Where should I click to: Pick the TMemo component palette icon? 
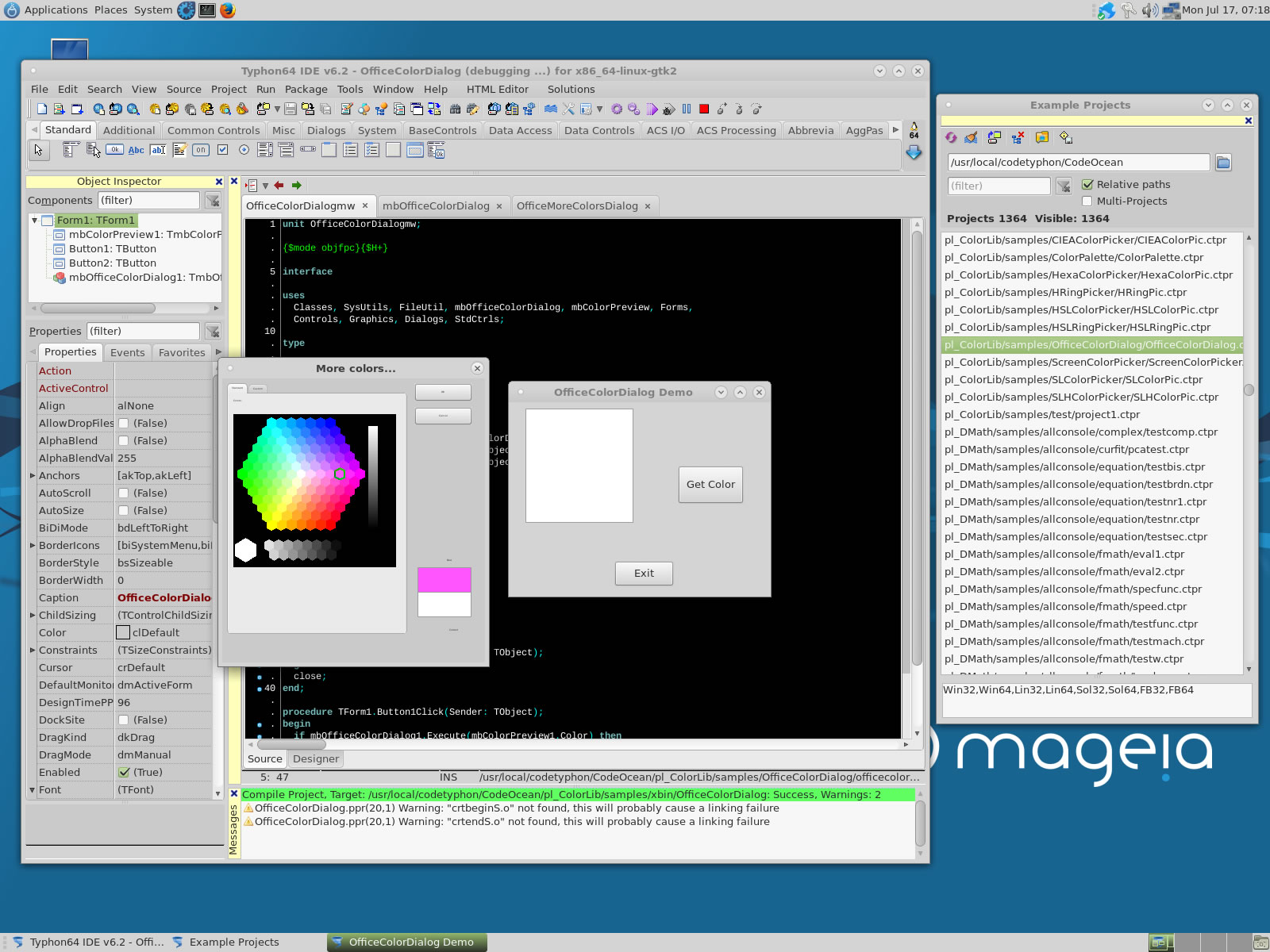click(x=179, y=150)
